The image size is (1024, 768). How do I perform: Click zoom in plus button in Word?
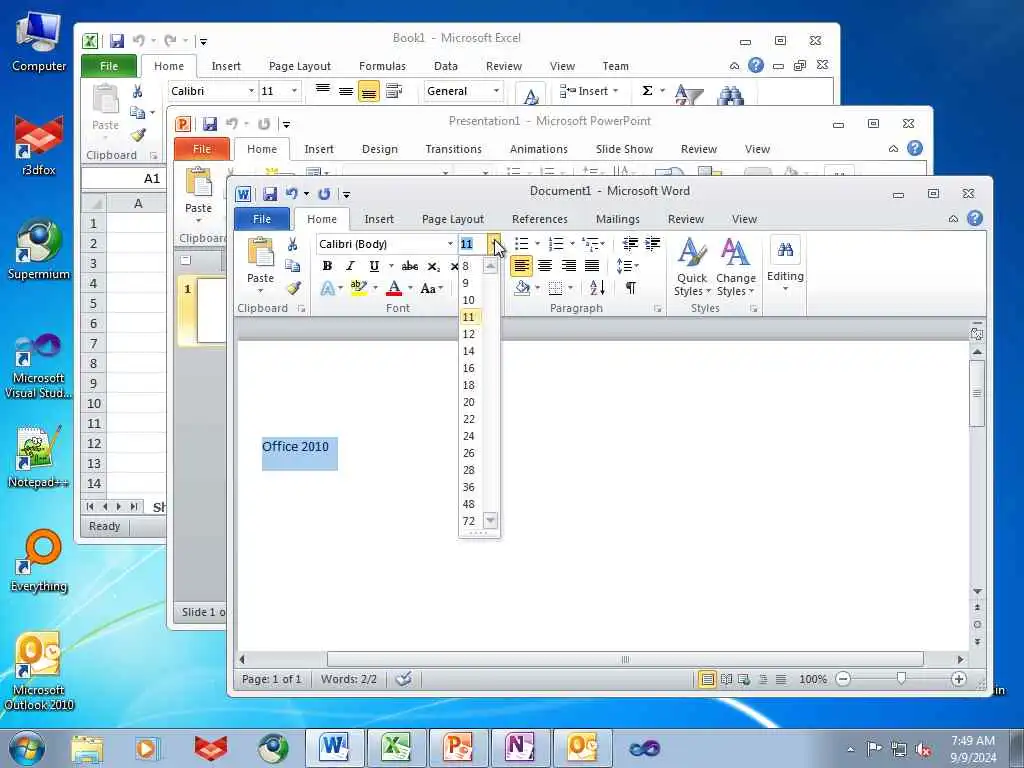click(x=959, y=679)
